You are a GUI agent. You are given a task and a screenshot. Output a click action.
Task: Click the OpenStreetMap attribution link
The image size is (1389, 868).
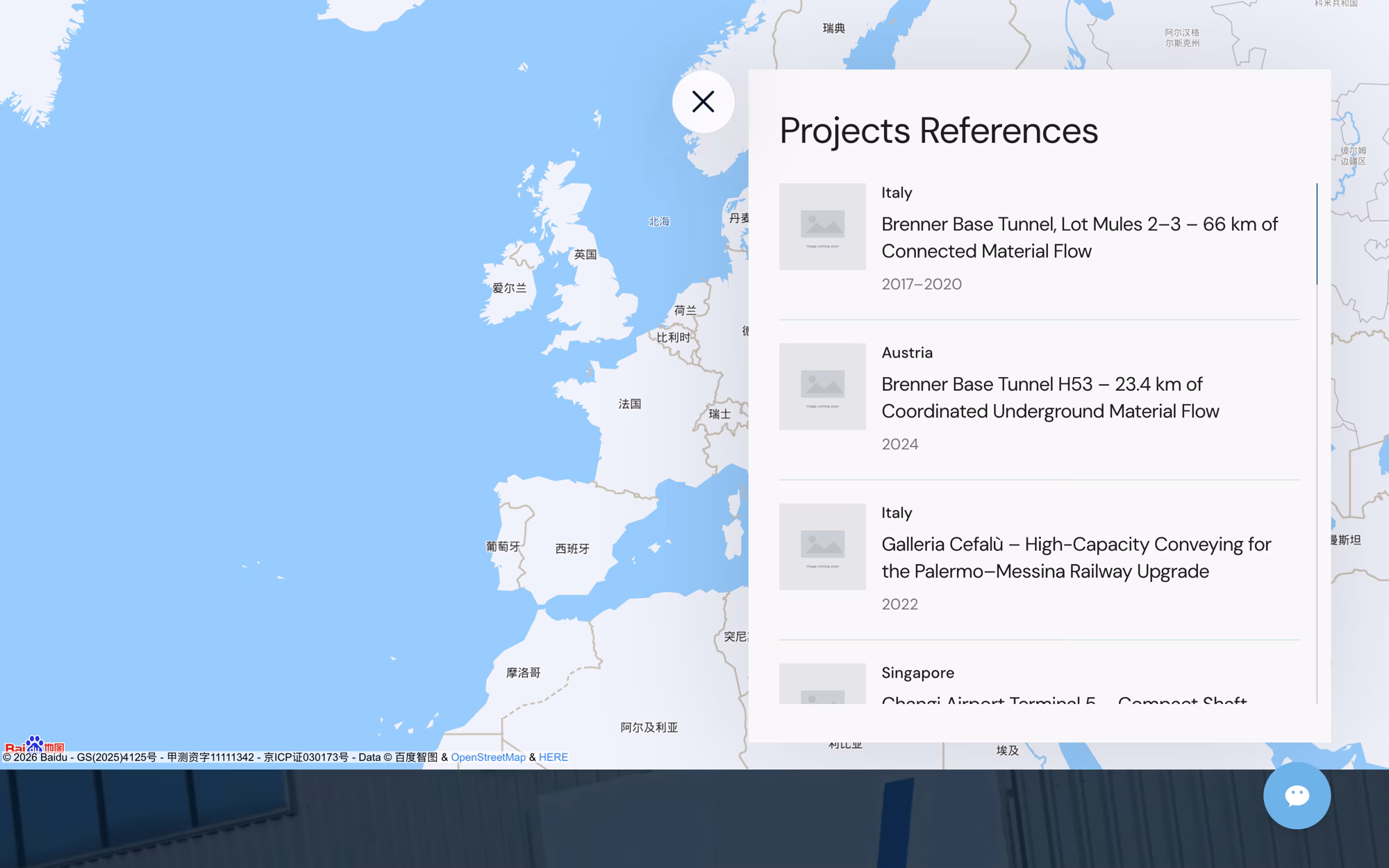[x=488, y=757]
